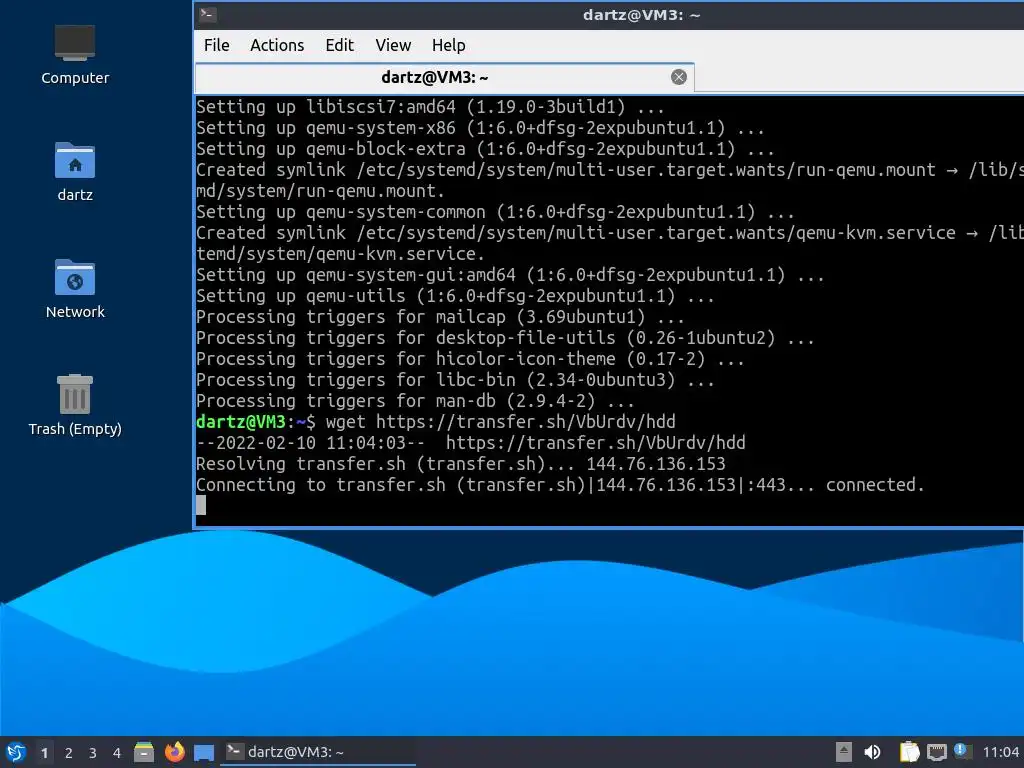Open the network connection tray icon
This screenshot has width=1024, height=768.
[936, 752]
